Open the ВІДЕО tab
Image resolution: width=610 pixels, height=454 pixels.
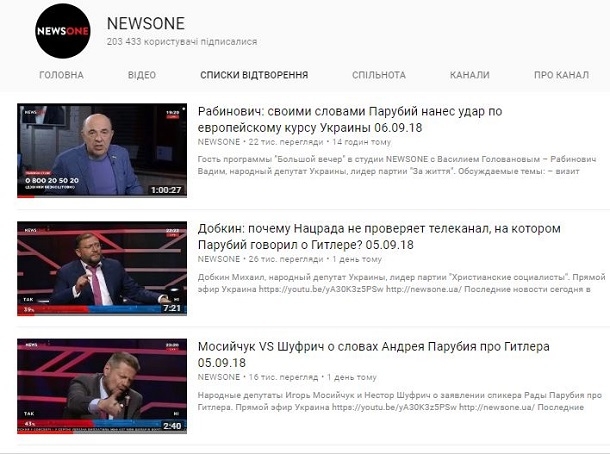(142, 75)
